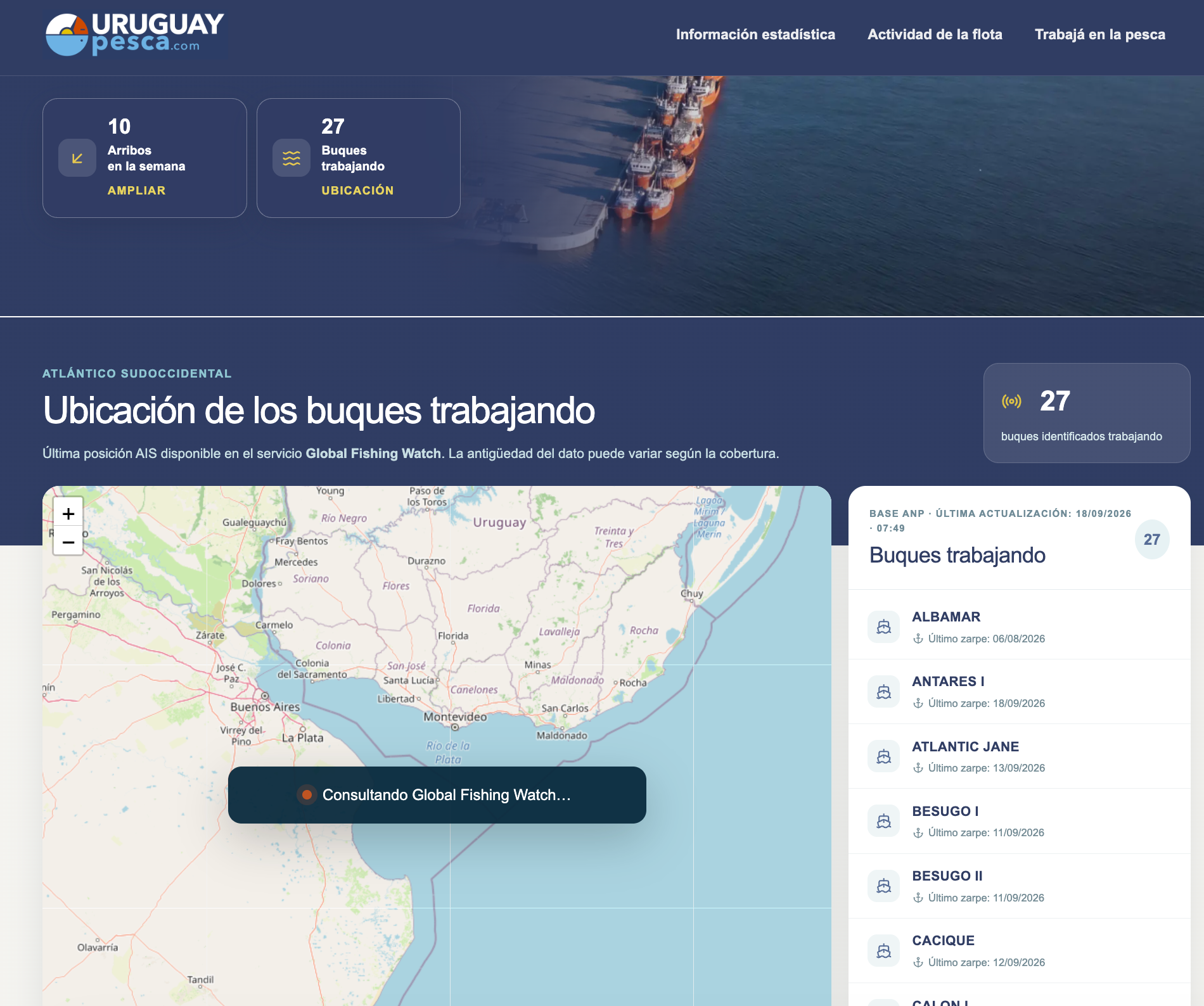Image resolution: width=1204 pixels, height=1006 pixels.
Task: Click the ship icon next to ATLANTIC JANE
Action: click(883, 756)
